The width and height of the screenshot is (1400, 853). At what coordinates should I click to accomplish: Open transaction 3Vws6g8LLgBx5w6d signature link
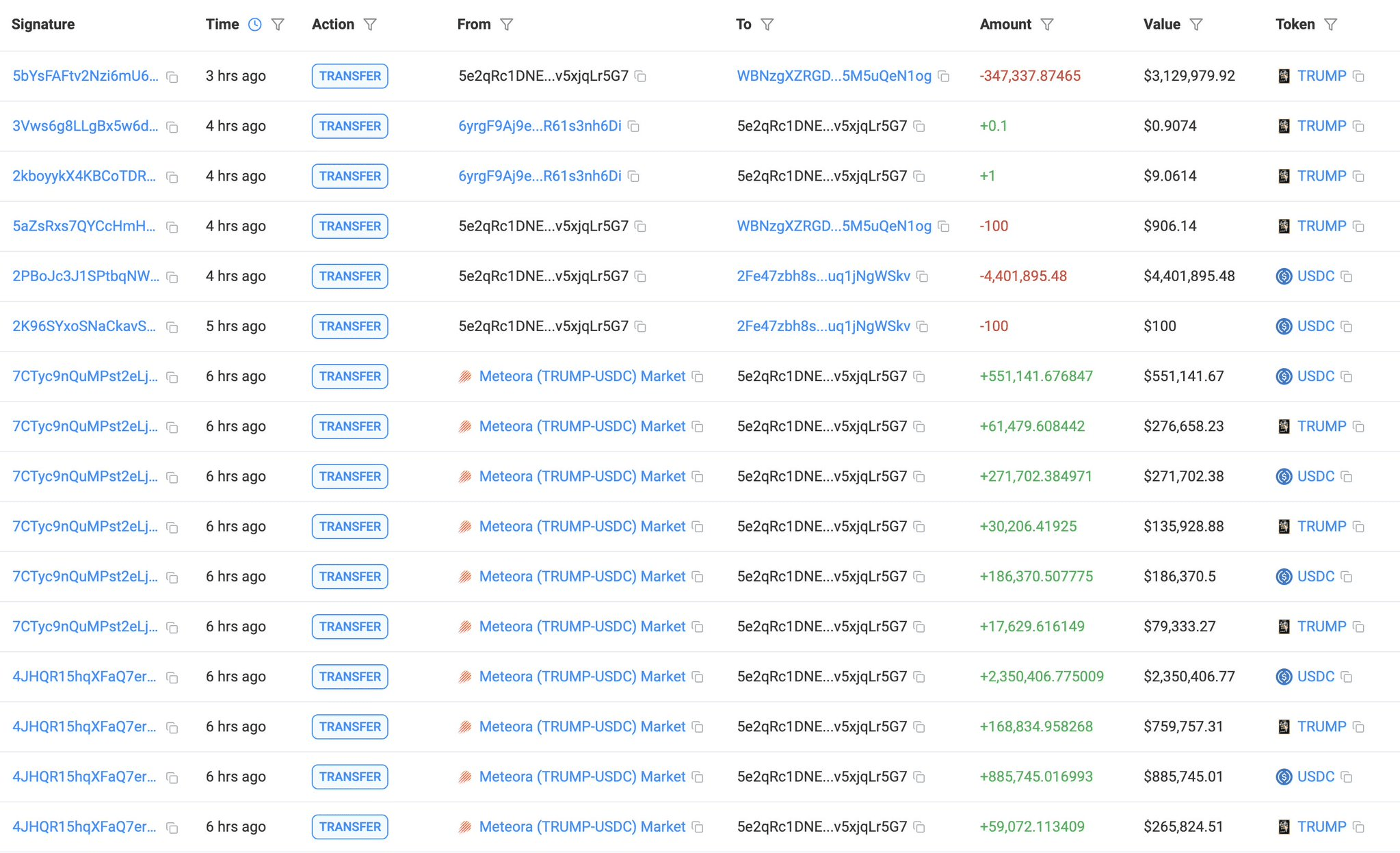[x=85, y=126]
